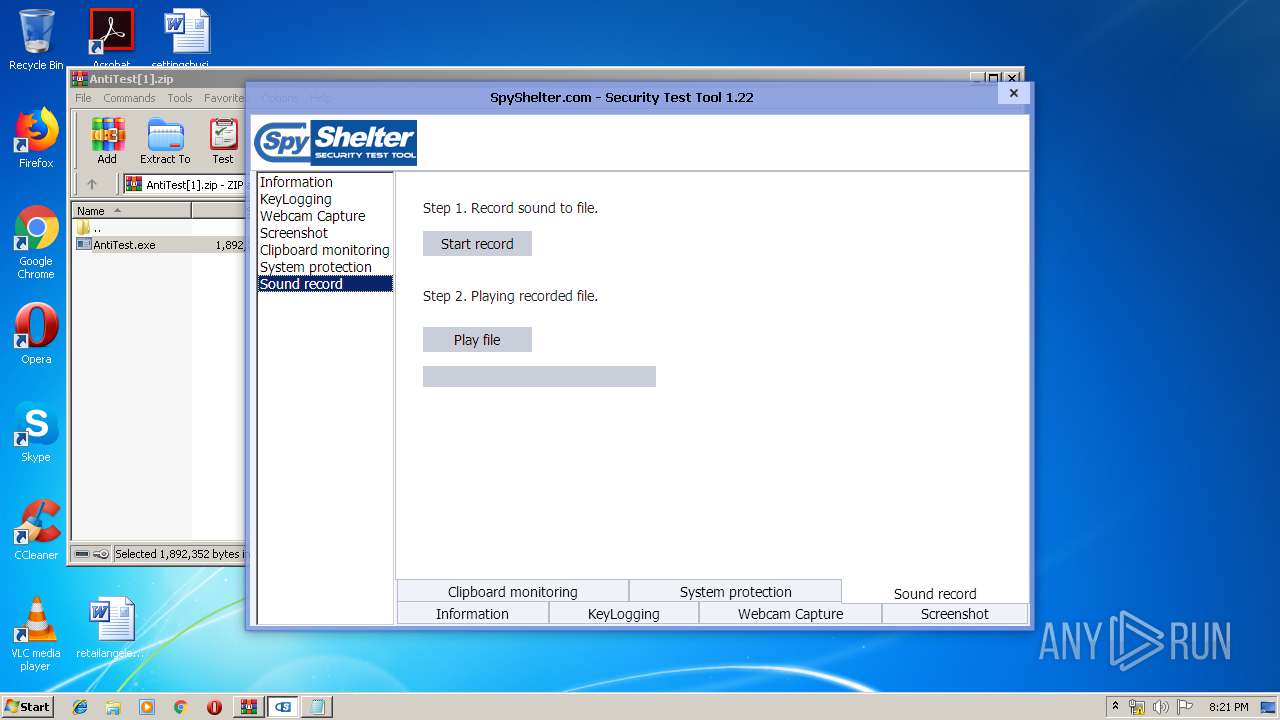Open Chrome from the taskbar
The height and width of the screenshot is (720, 1280).
(x=180, y=707)
